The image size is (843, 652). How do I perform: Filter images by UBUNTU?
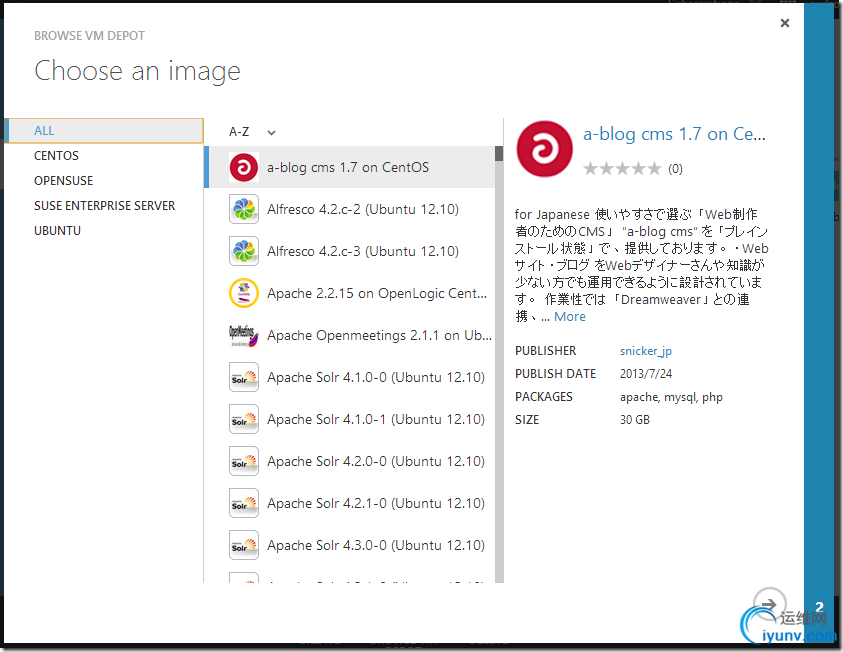point(58,231)
